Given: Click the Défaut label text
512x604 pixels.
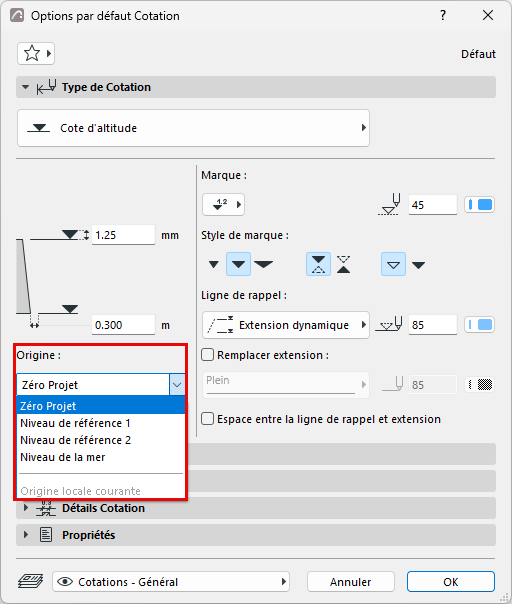Looking at the screenshot, I should (478, 54).
